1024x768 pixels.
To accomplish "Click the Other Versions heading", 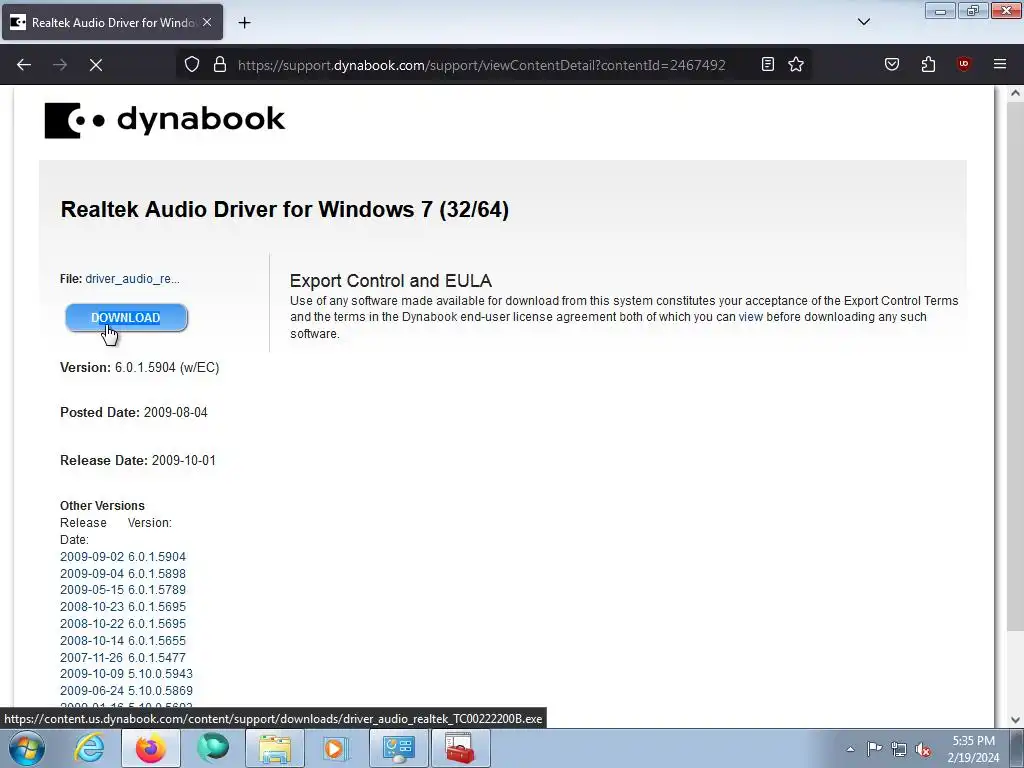I will tap(103, 506).
